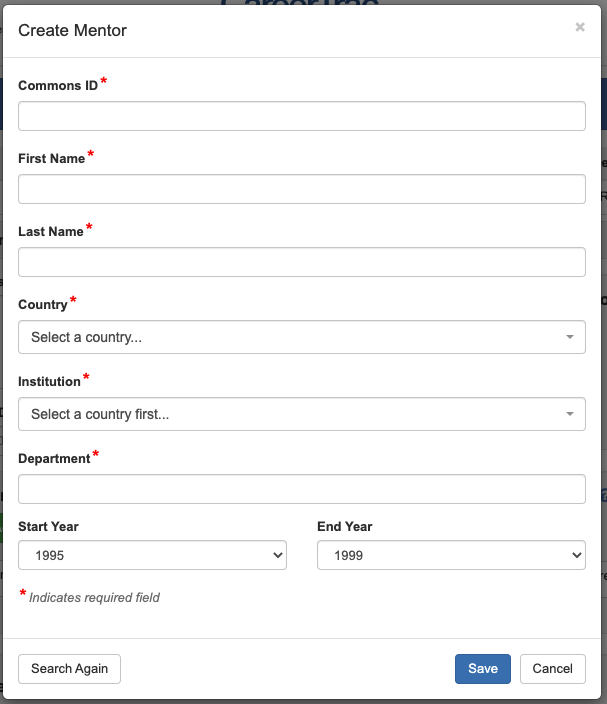The image size is (607, 704).
Task: Click the Department field label
Action: [x=54, y=459]
